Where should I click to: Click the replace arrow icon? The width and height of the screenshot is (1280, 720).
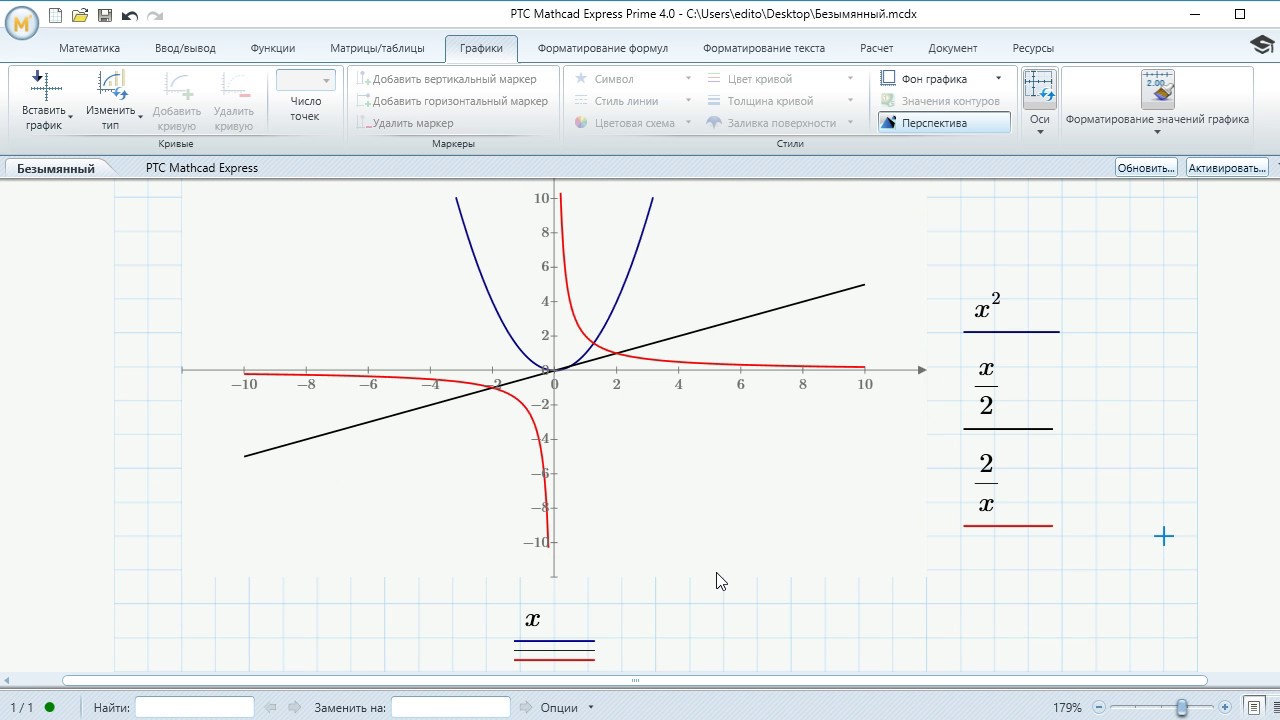pyautogui.click(x=526, y=707)
